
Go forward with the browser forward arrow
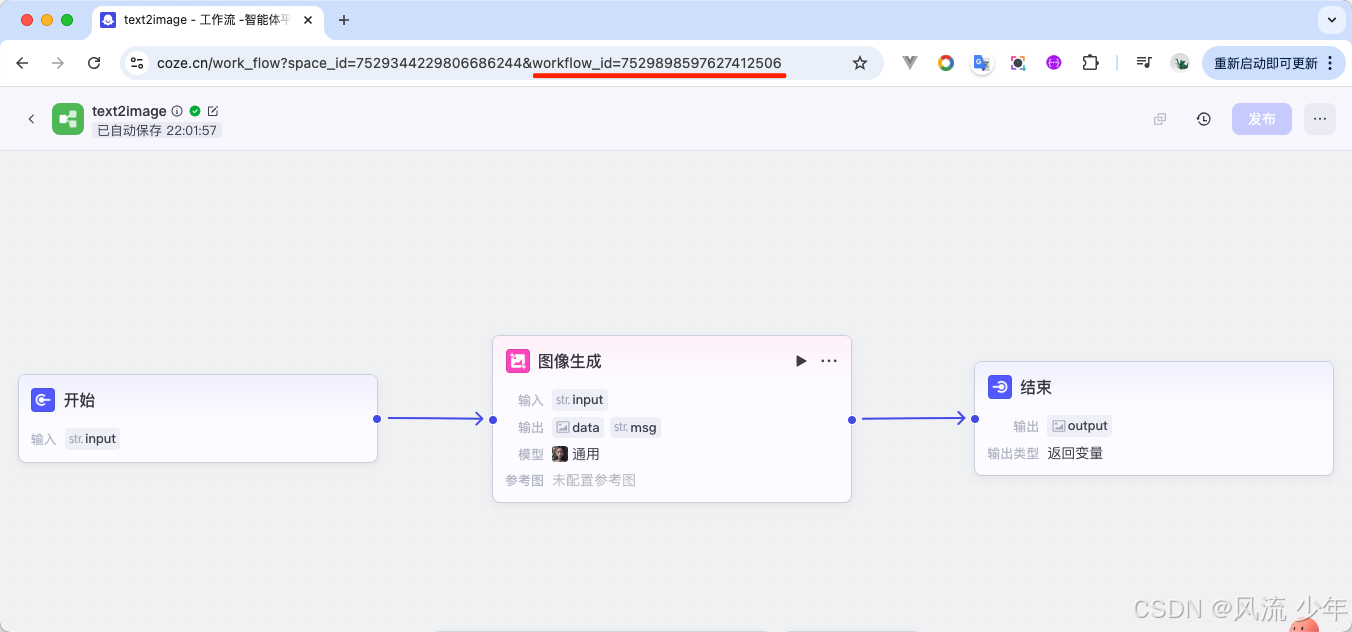[x=58, y=63]
